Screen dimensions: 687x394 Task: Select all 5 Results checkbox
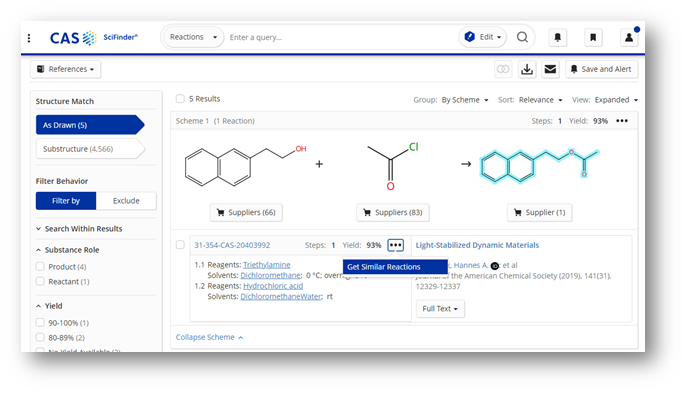pyautogui.click(x=180, y=99)
